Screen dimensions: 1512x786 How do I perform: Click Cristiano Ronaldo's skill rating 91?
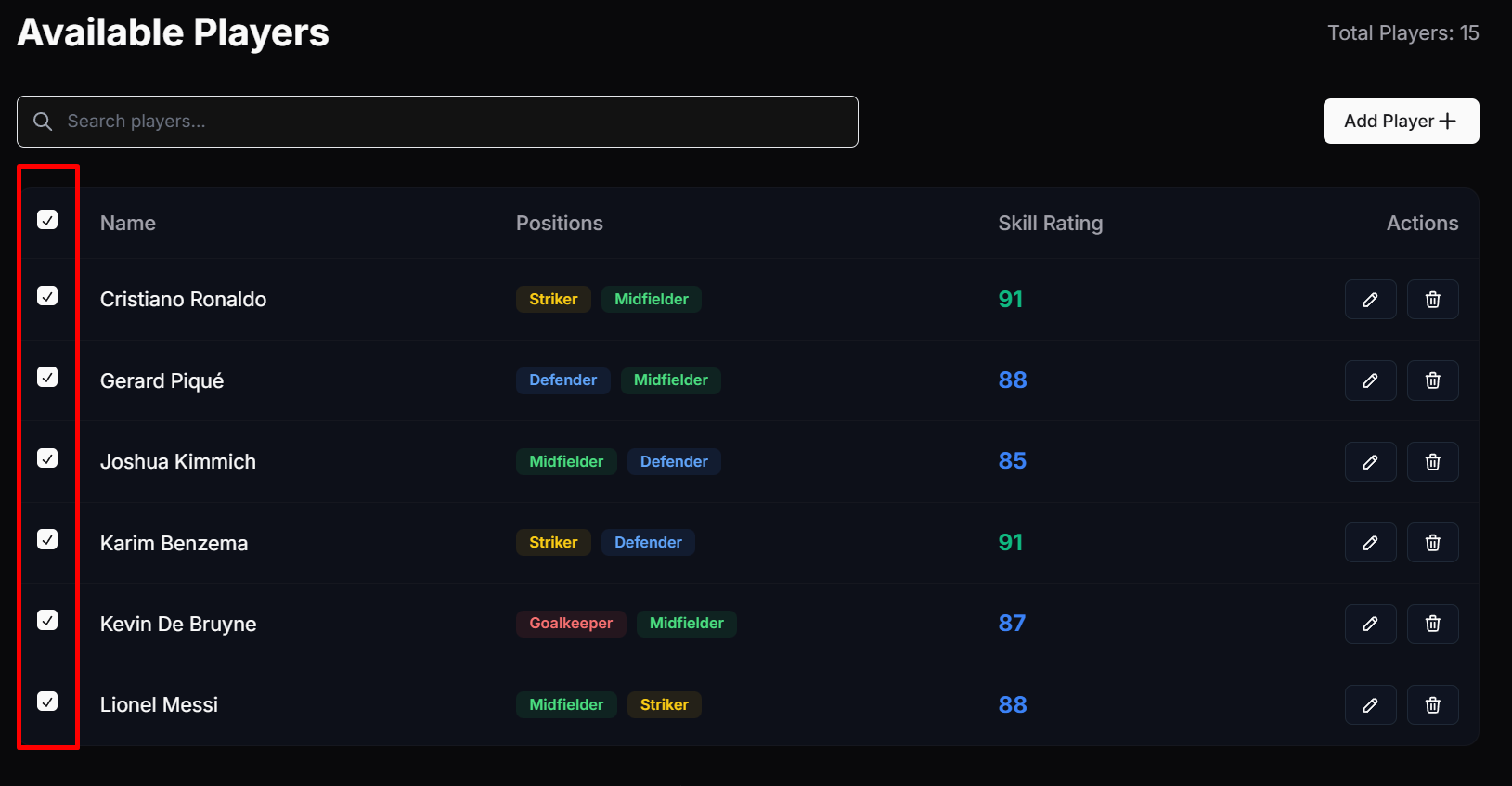click(x=1011, y=299)
